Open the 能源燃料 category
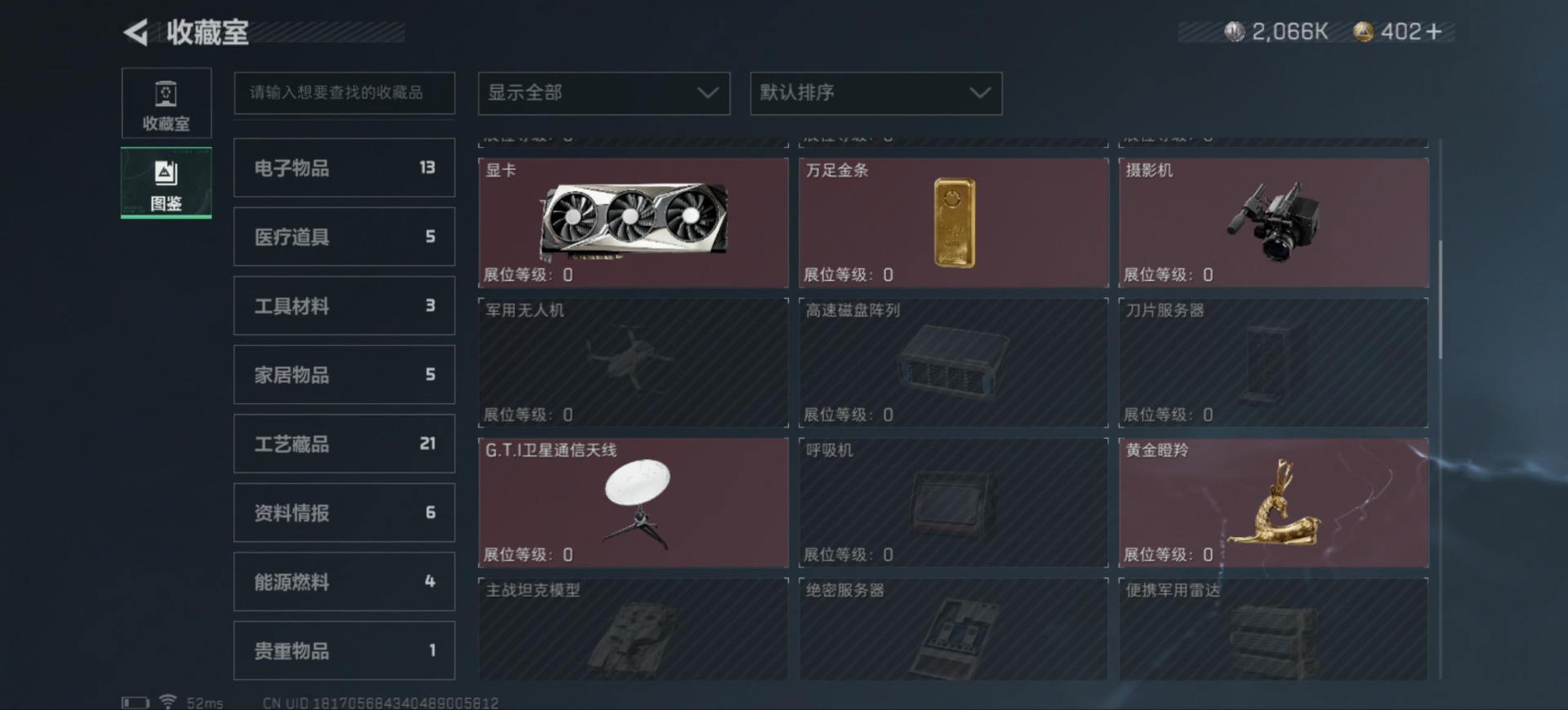The image size is (1568, 710). click(344, 582)
